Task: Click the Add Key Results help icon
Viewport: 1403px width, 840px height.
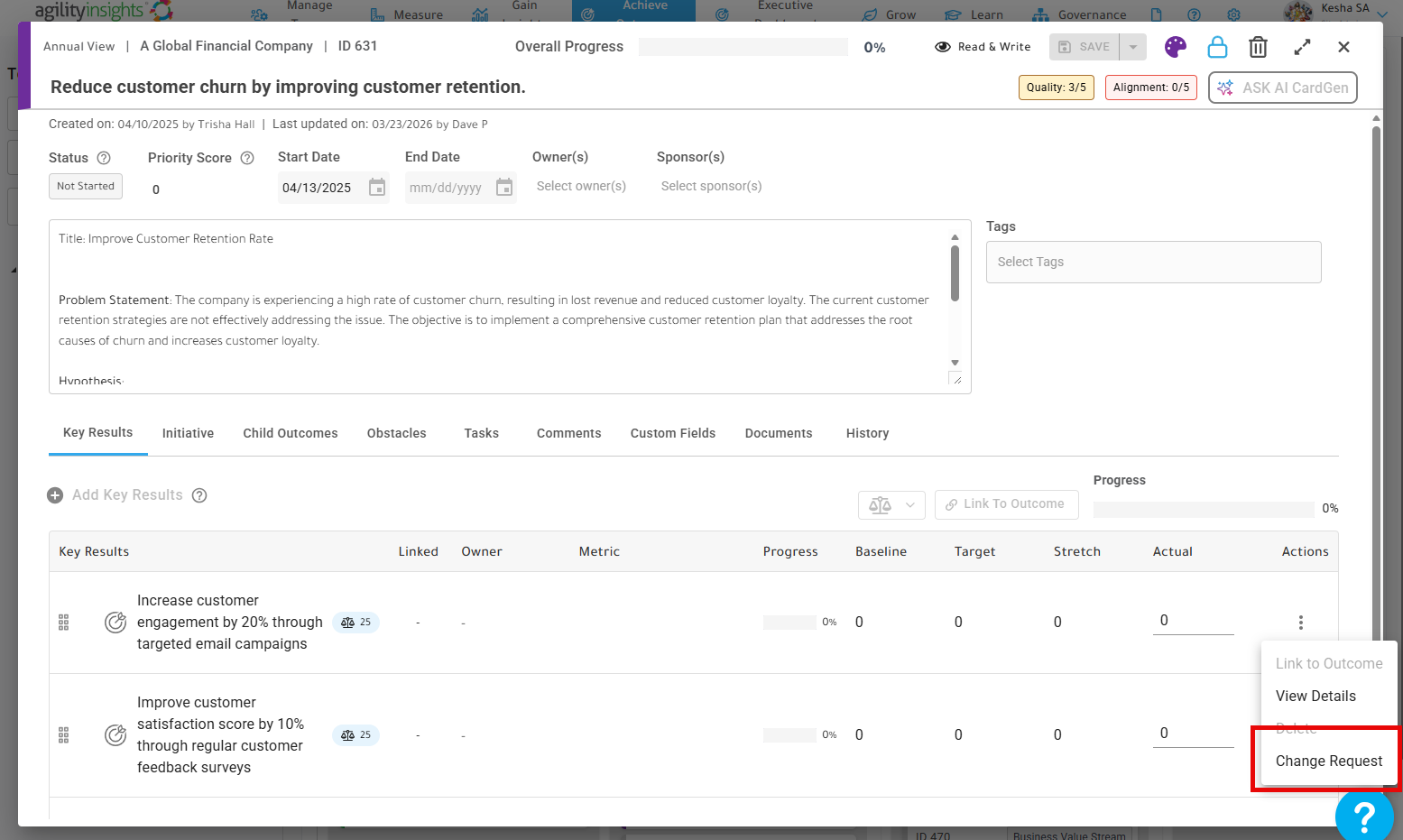Action: coord(199,495)
